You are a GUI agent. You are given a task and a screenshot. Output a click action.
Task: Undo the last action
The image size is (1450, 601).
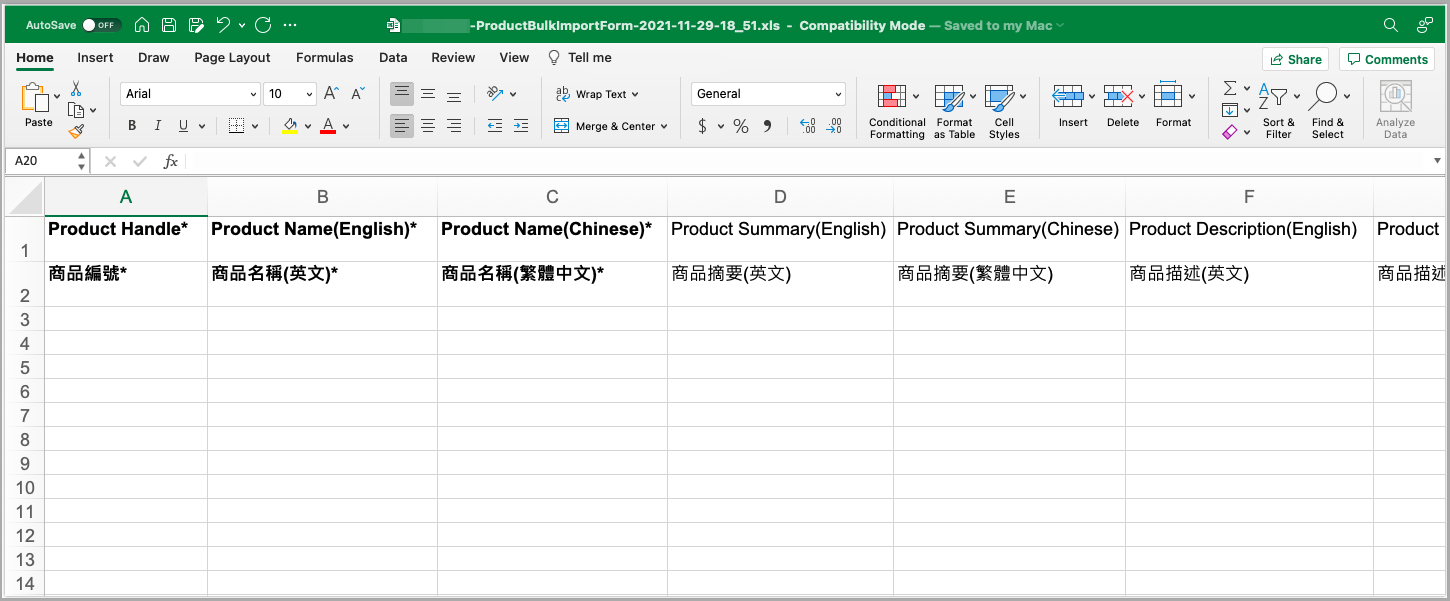[x=223, y=25]
